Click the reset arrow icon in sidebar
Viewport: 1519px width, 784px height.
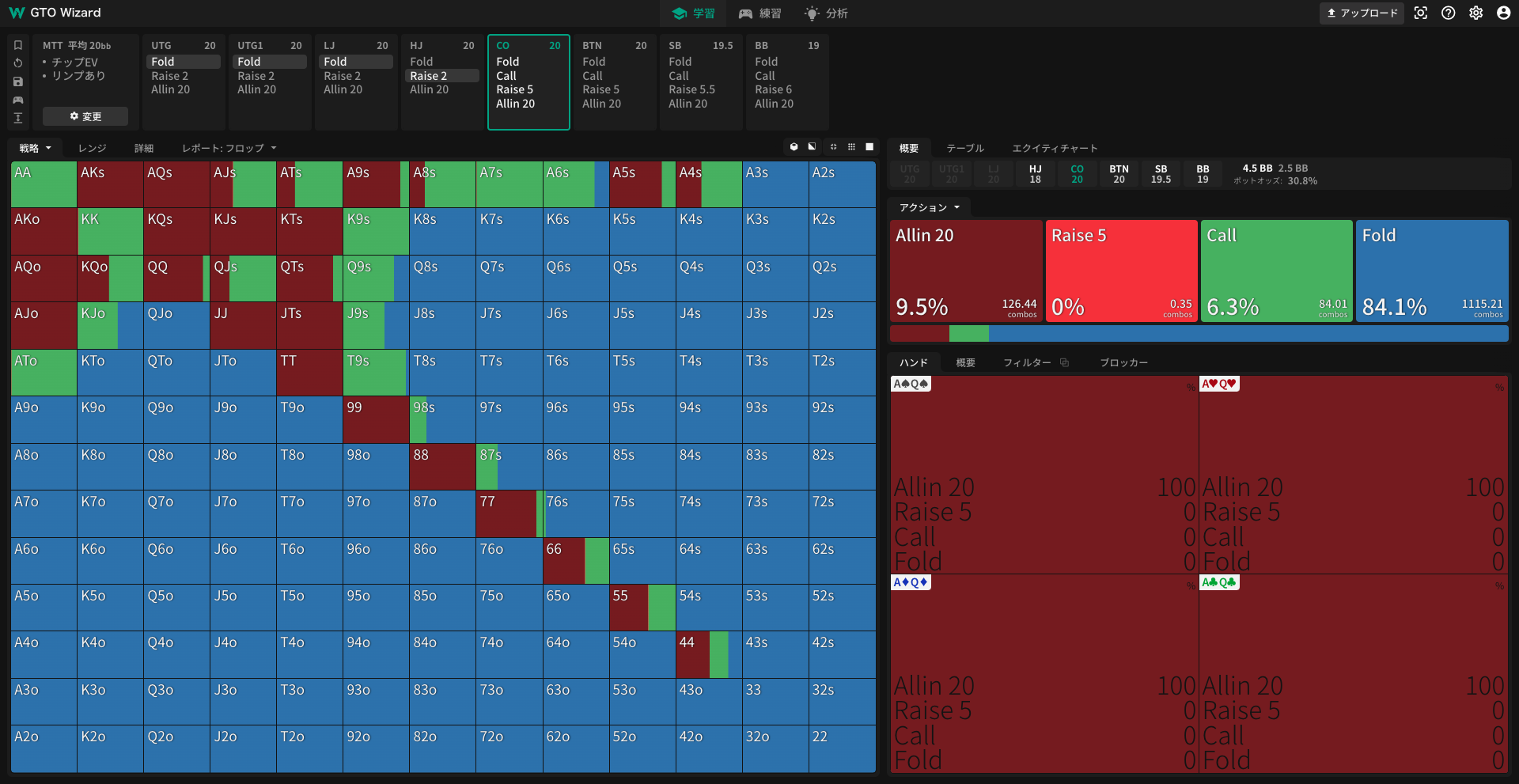pyautogui.click(x=18, y=63)
